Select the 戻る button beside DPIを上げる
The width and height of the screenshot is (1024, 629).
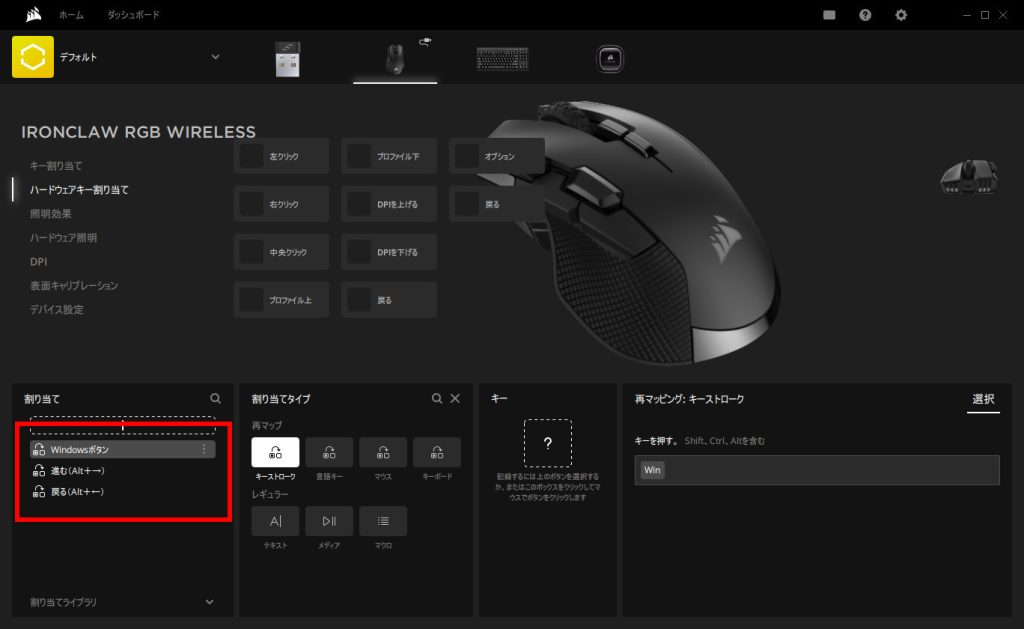point(496,204)
